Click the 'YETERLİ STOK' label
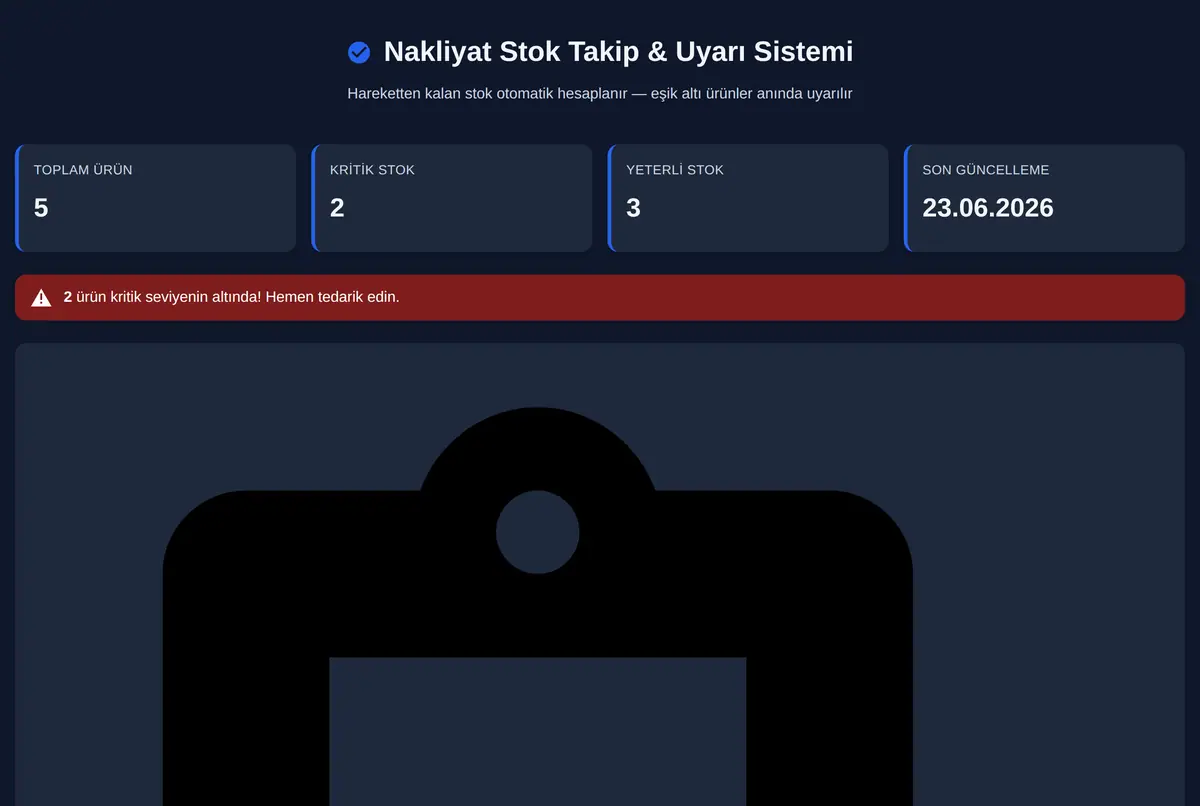The image size is (1200, 806). (675, 170)
